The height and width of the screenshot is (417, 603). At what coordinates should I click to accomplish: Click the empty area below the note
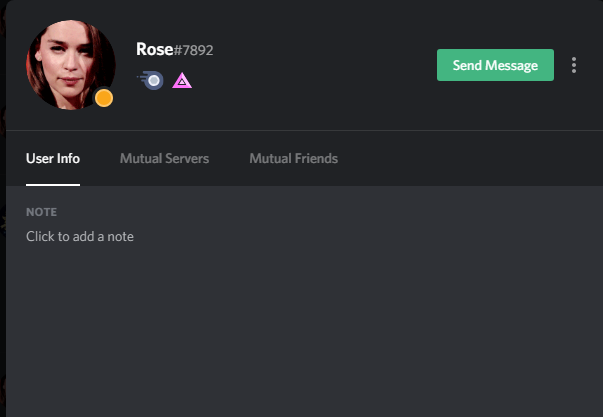[300, 330]
